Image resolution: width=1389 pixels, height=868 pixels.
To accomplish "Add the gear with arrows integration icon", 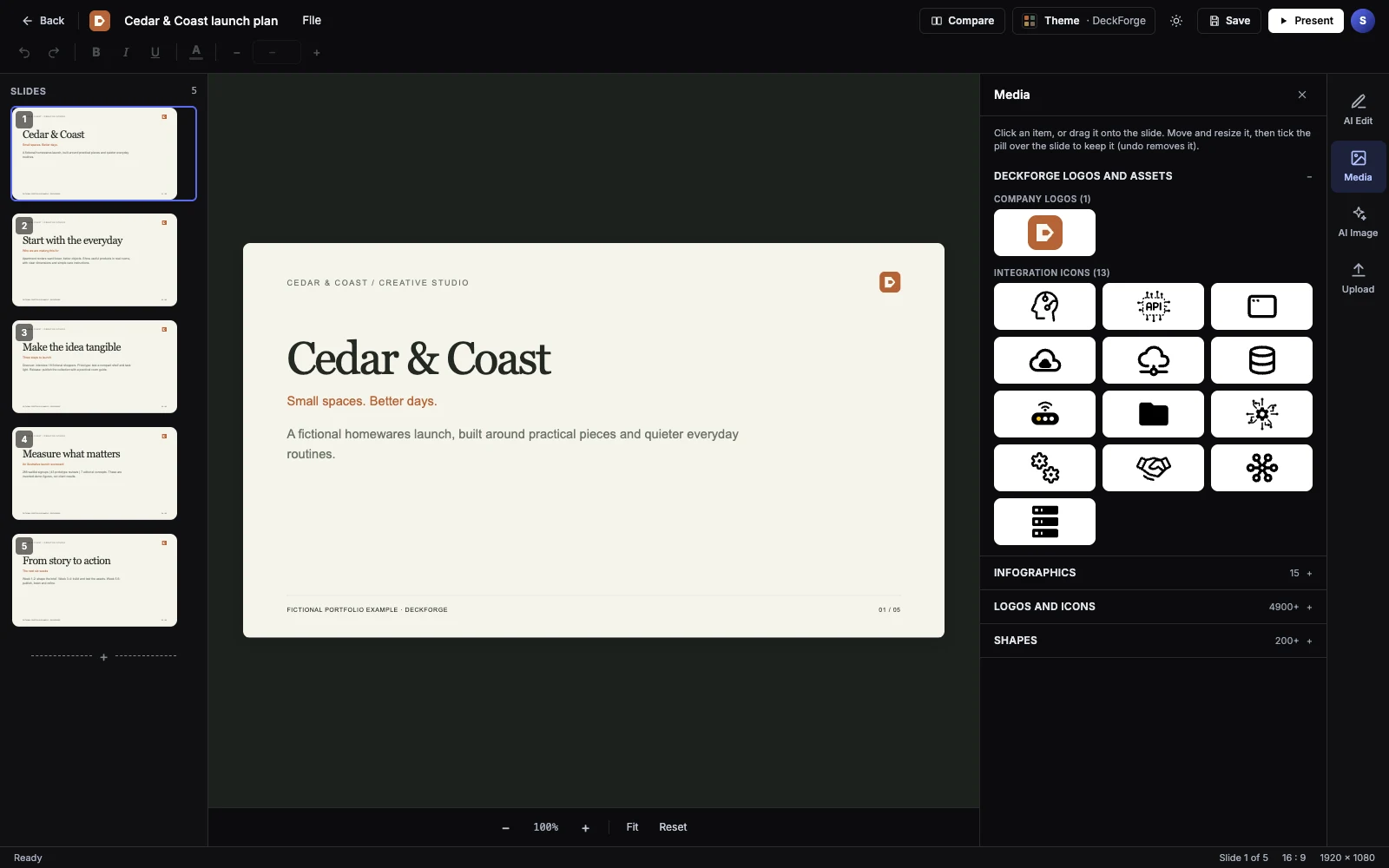I will pyautogui.click(x=1261, y=414).
